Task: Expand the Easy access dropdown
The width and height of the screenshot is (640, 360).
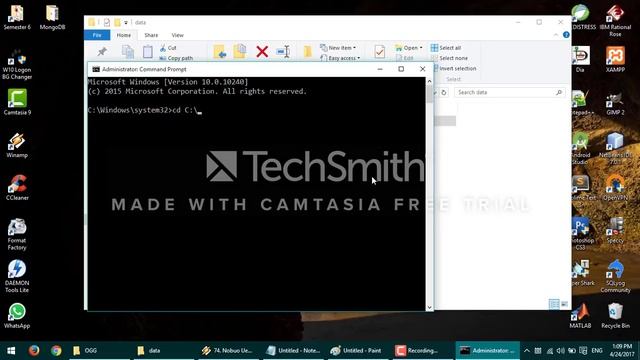Action: [x=340, y=58]
